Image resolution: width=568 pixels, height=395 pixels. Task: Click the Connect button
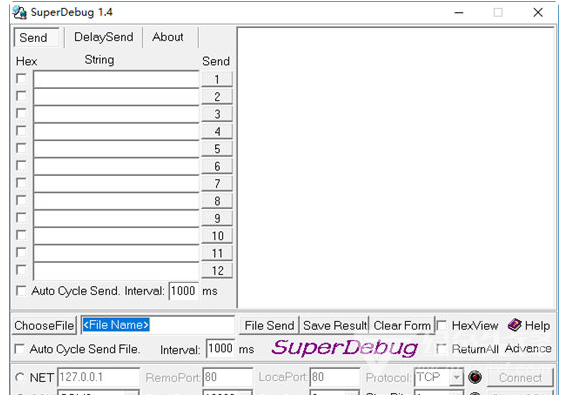520,378
